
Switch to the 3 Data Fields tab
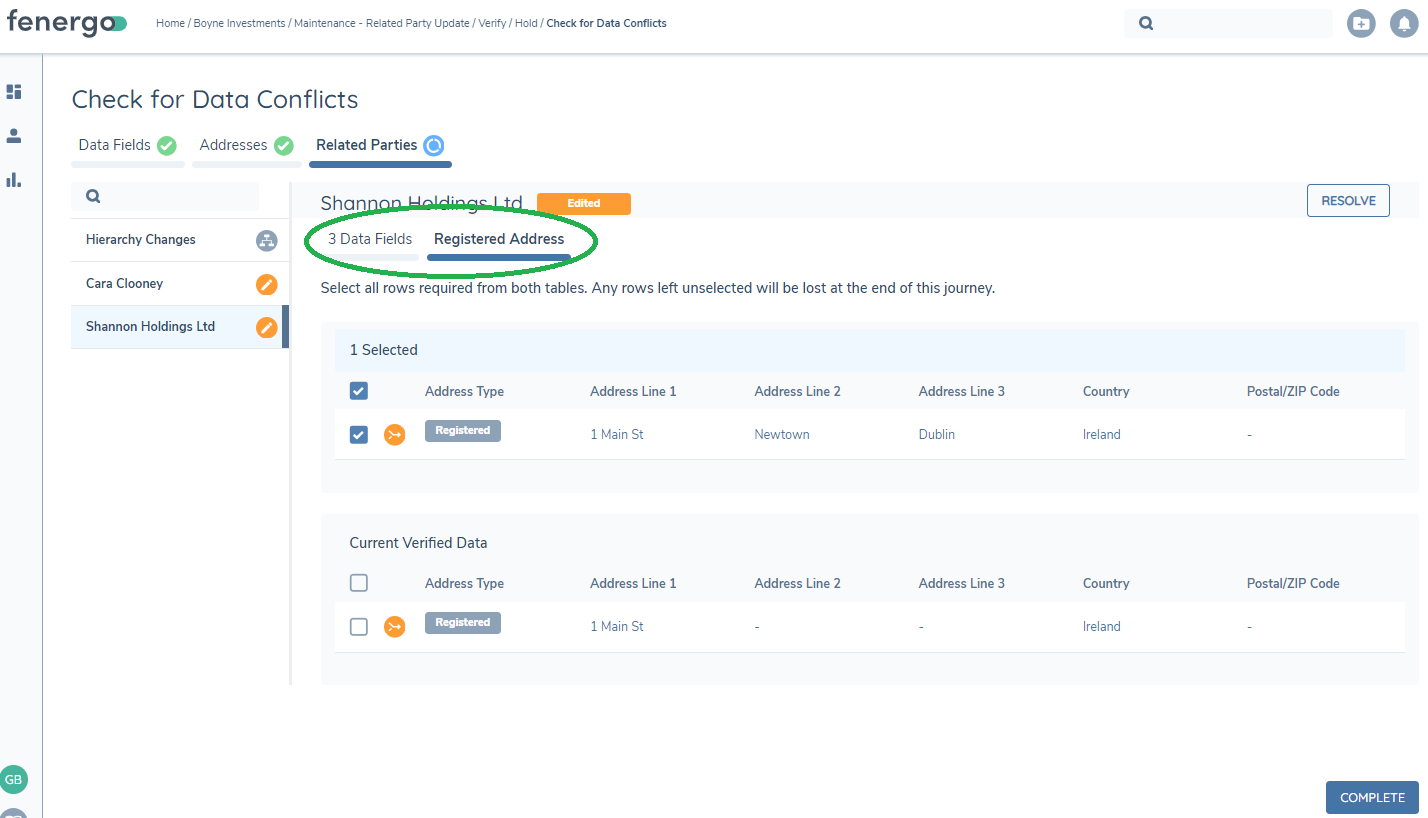tap(369, 240)
